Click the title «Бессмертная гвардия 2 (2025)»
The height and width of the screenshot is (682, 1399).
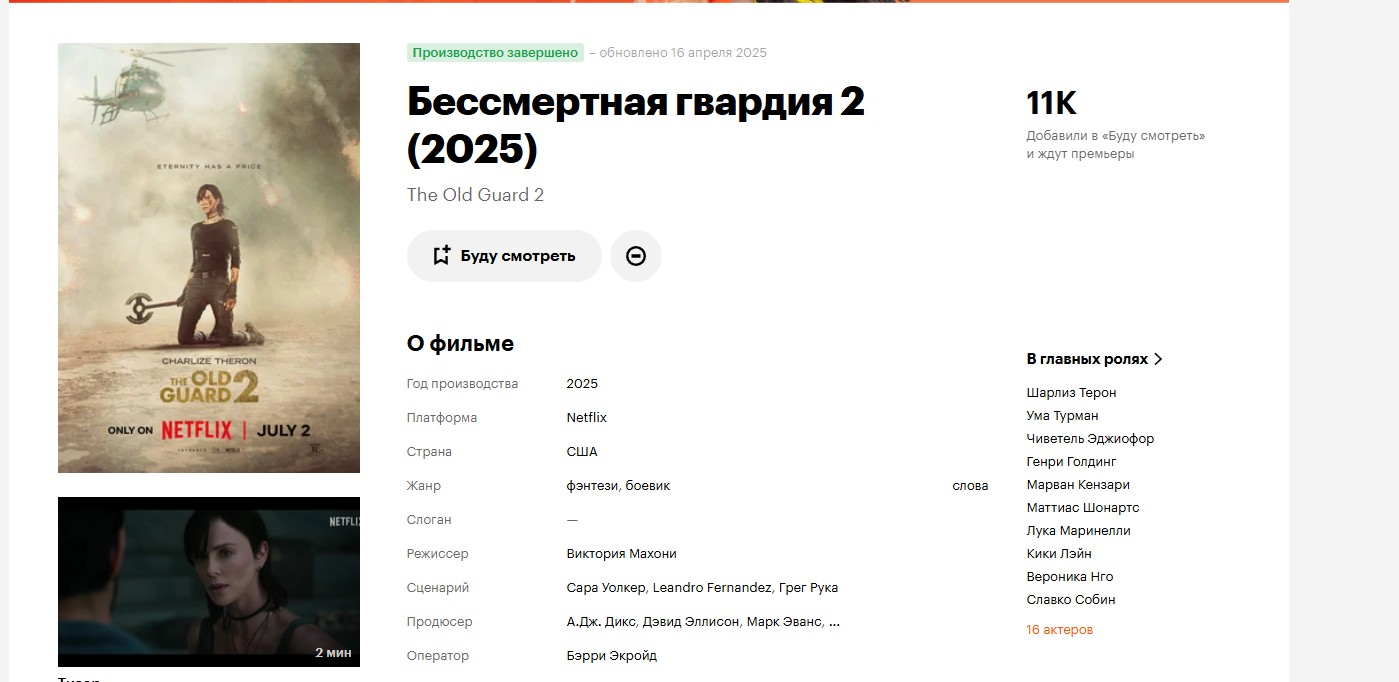[636, 126]
